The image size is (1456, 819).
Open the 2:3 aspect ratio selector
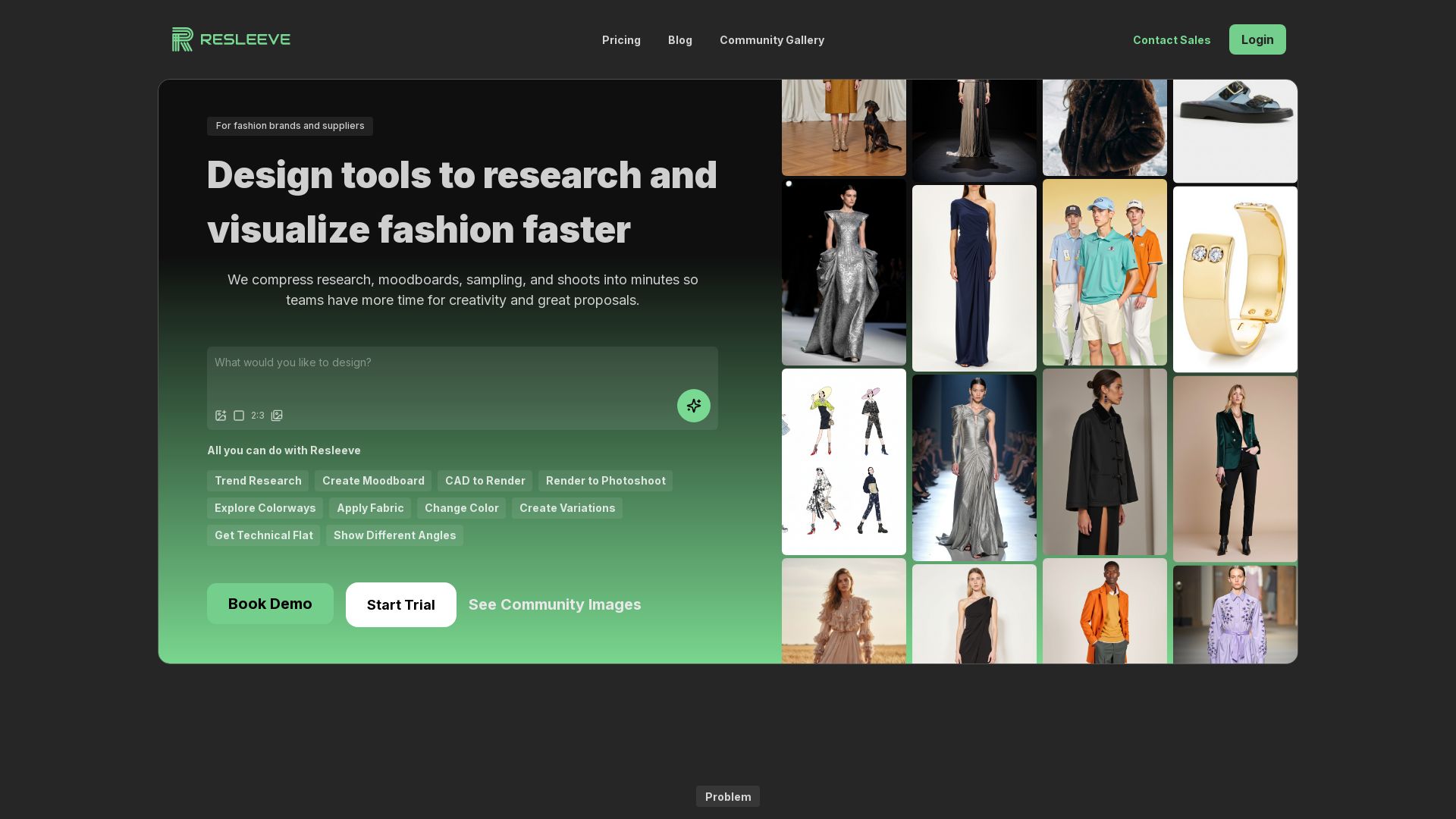[258, 416]
